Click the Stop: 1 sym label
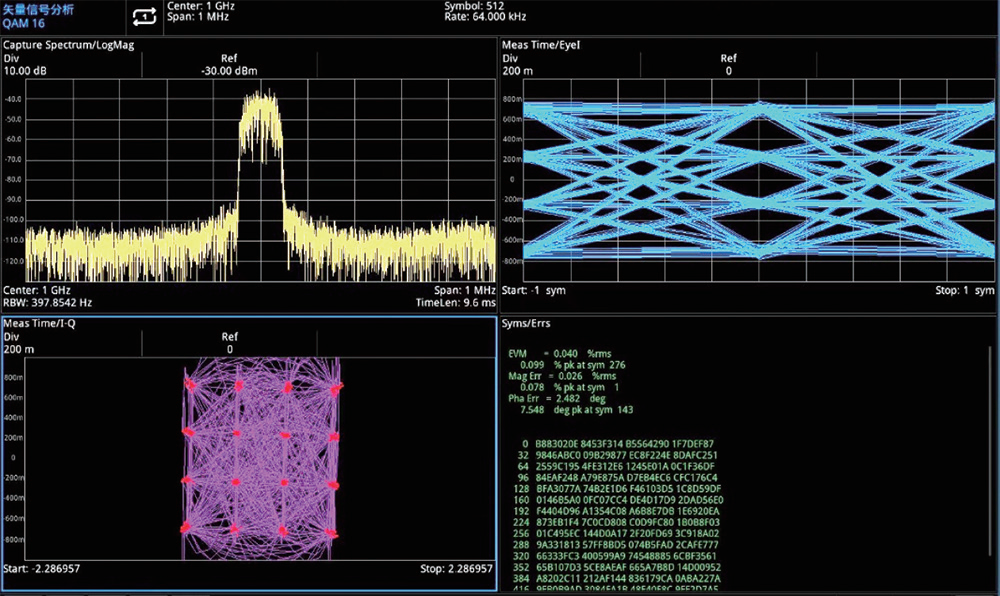Screen dimensions: 1000x596 coord(964,290)
